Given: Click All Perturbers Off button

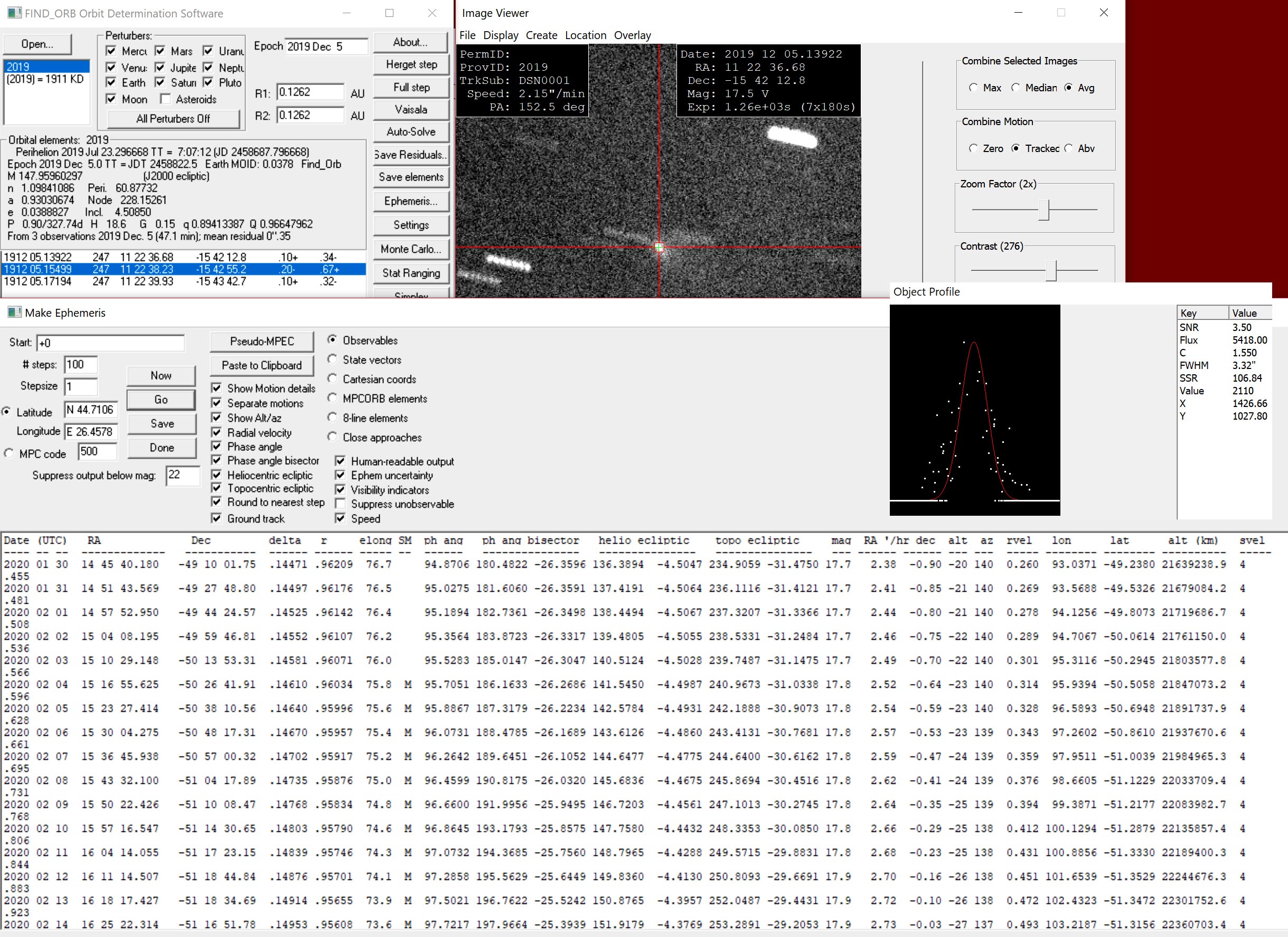Looking at the screenshot, I should (x=173, y=119).
